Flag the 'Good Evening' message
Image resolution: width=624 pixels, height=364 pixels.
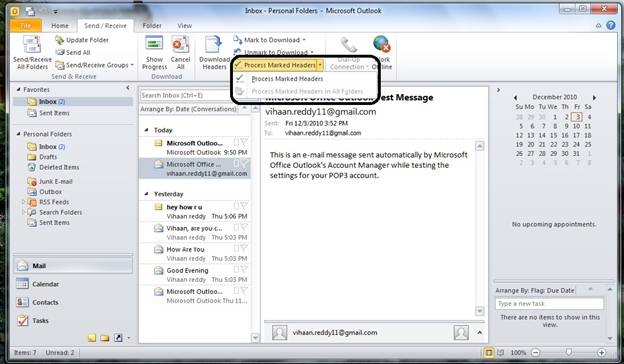pos(244,269)
